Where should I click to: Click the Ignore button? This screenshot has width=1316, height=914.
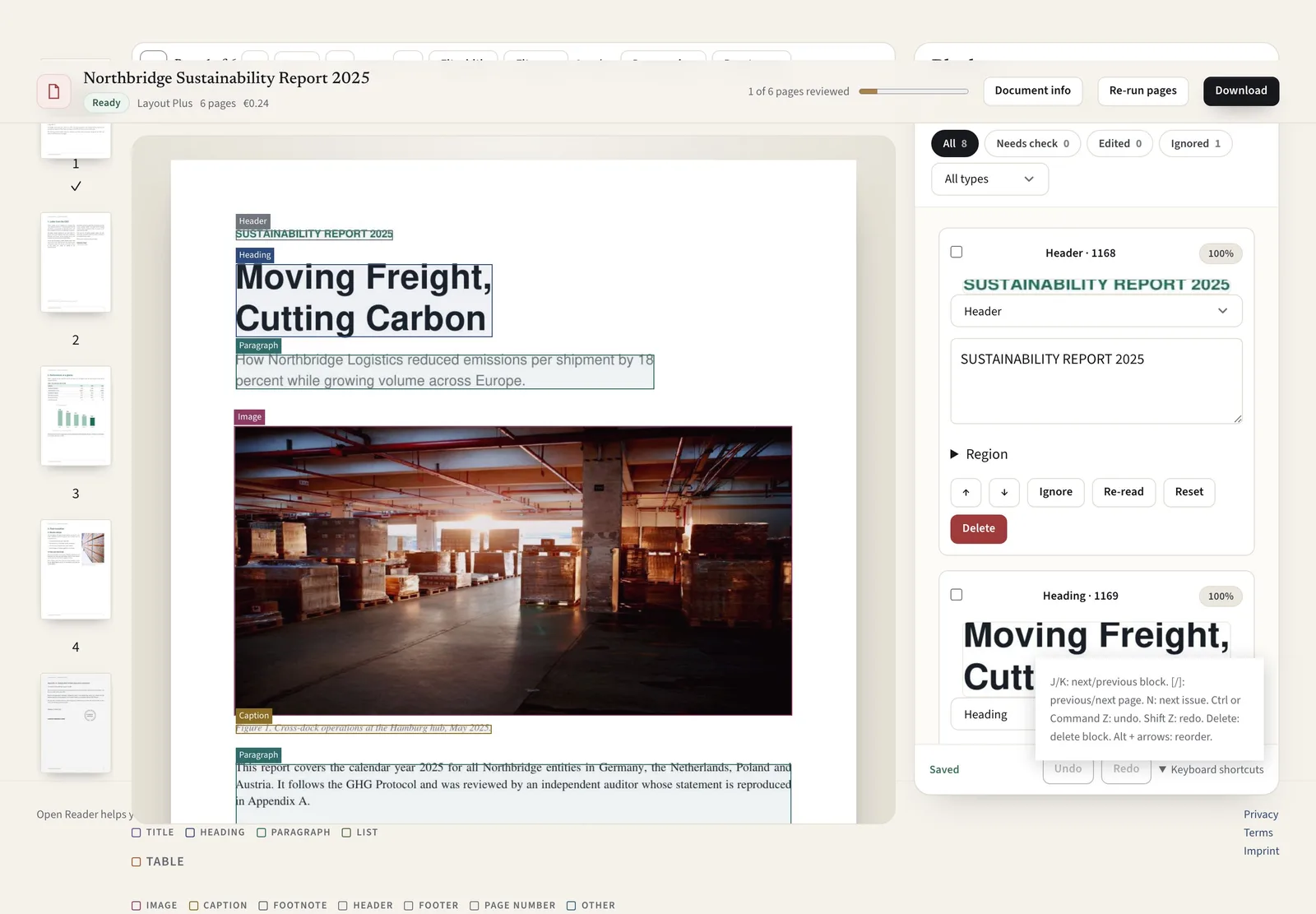click(1055, 492)
